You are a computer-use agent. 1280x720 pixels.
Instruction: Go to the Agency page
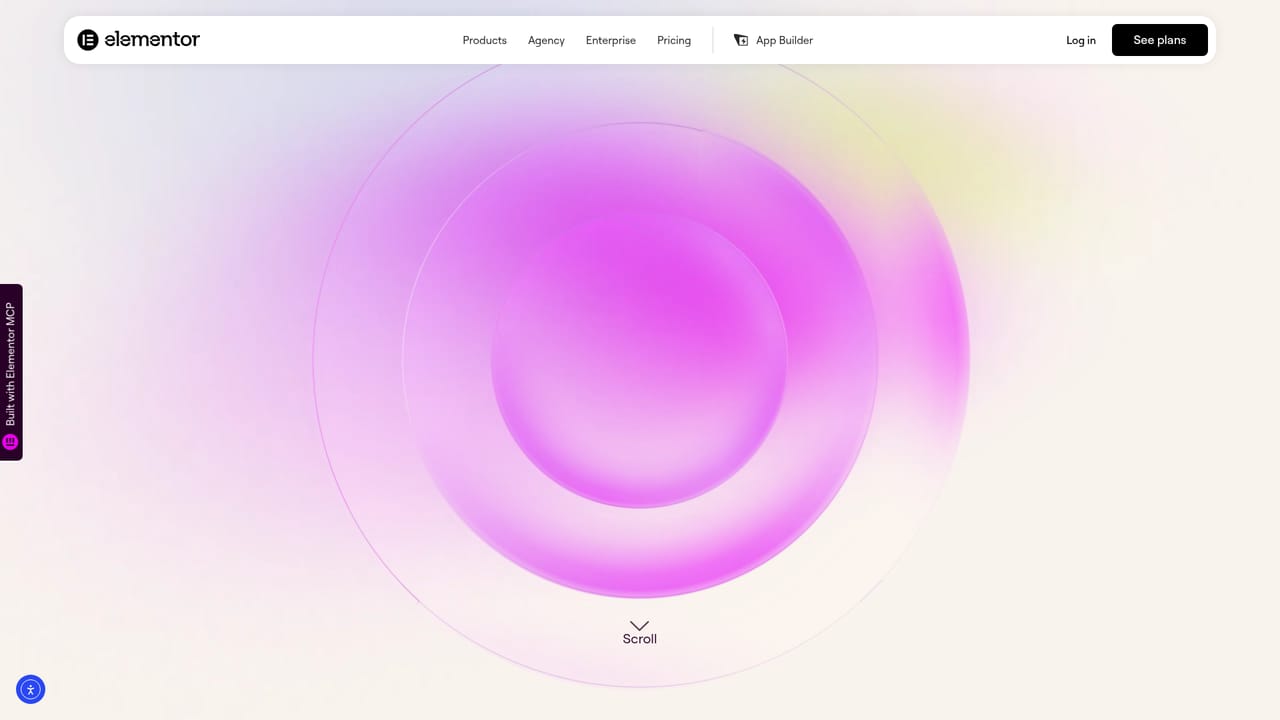click(546, 40)
